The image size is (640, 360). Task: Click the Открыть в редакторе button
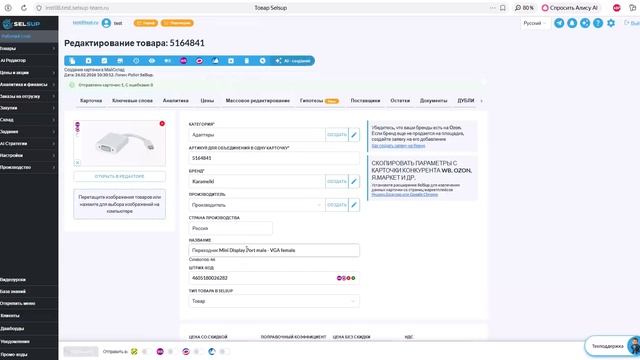(120, 176)
